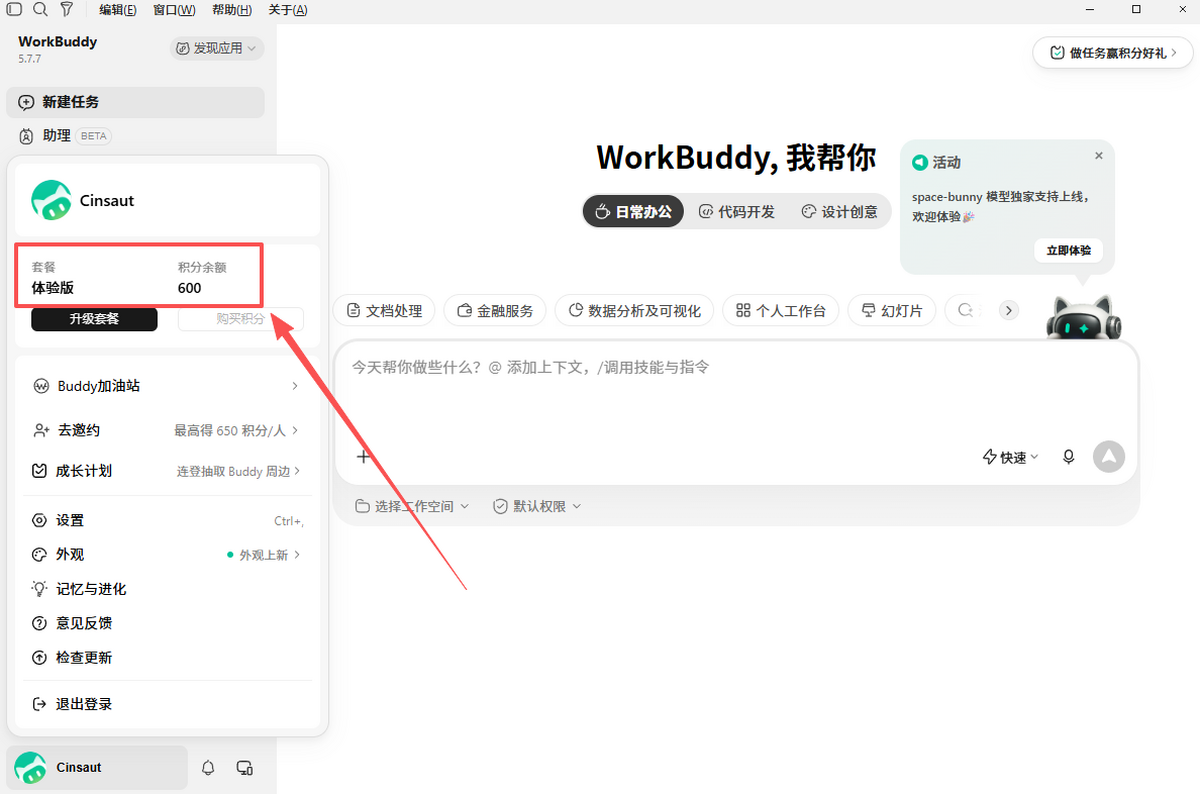Viewport: 1200px width, 794px height.
Task: Open the 窗口(W) menu
Action: tap(175, 10)
